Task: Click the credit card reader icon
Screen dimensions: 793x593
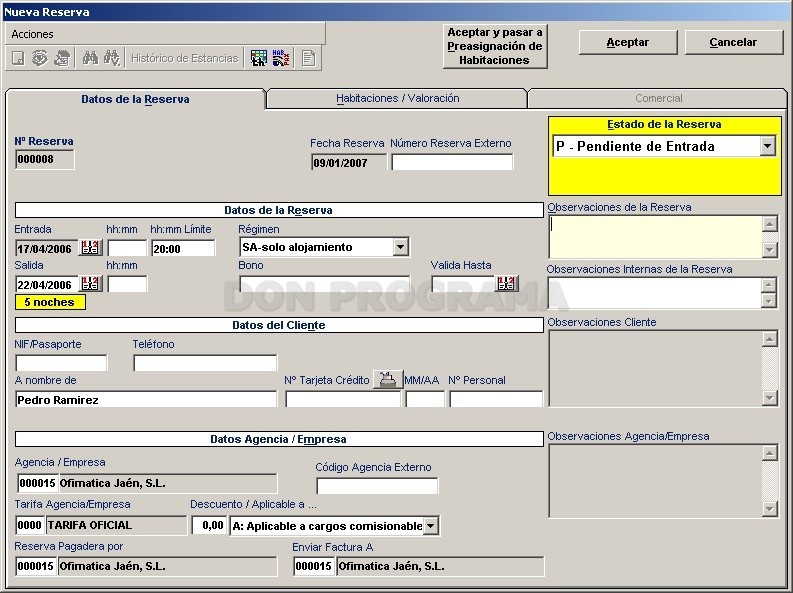Action: pyautogui.click(x=387, y=379)
